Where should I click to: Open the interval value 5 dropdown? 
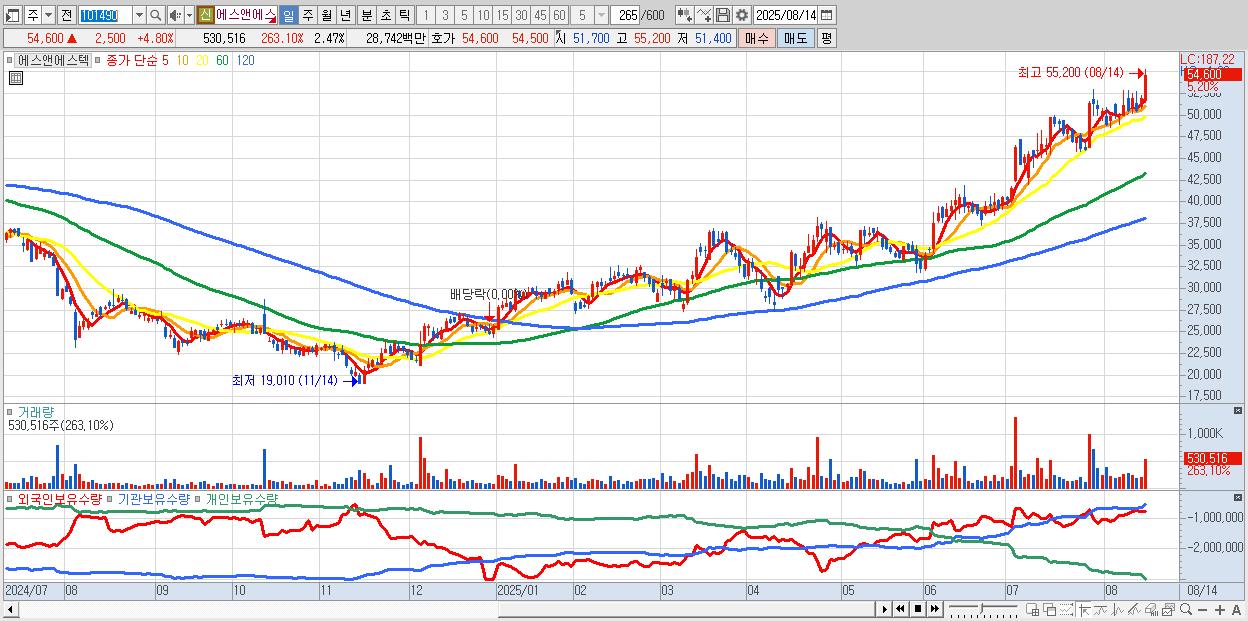coord(601,15)
